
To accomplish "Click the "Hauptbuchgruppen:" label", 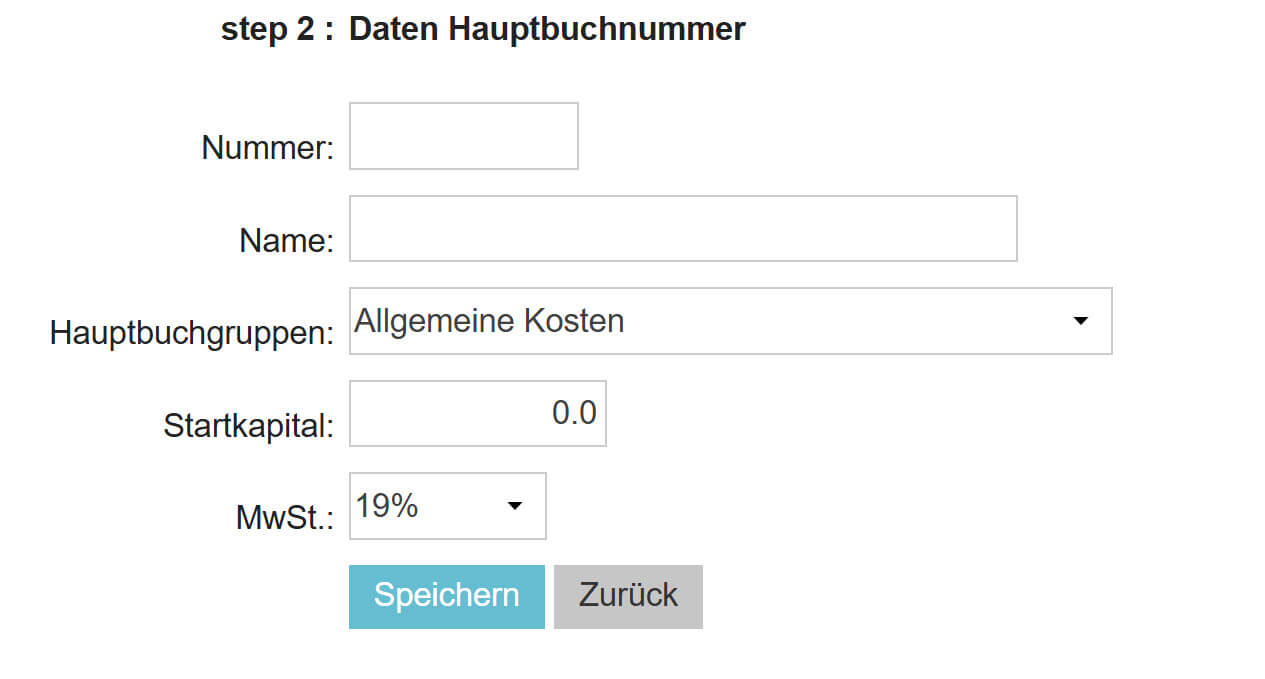I will coord(191,333).
